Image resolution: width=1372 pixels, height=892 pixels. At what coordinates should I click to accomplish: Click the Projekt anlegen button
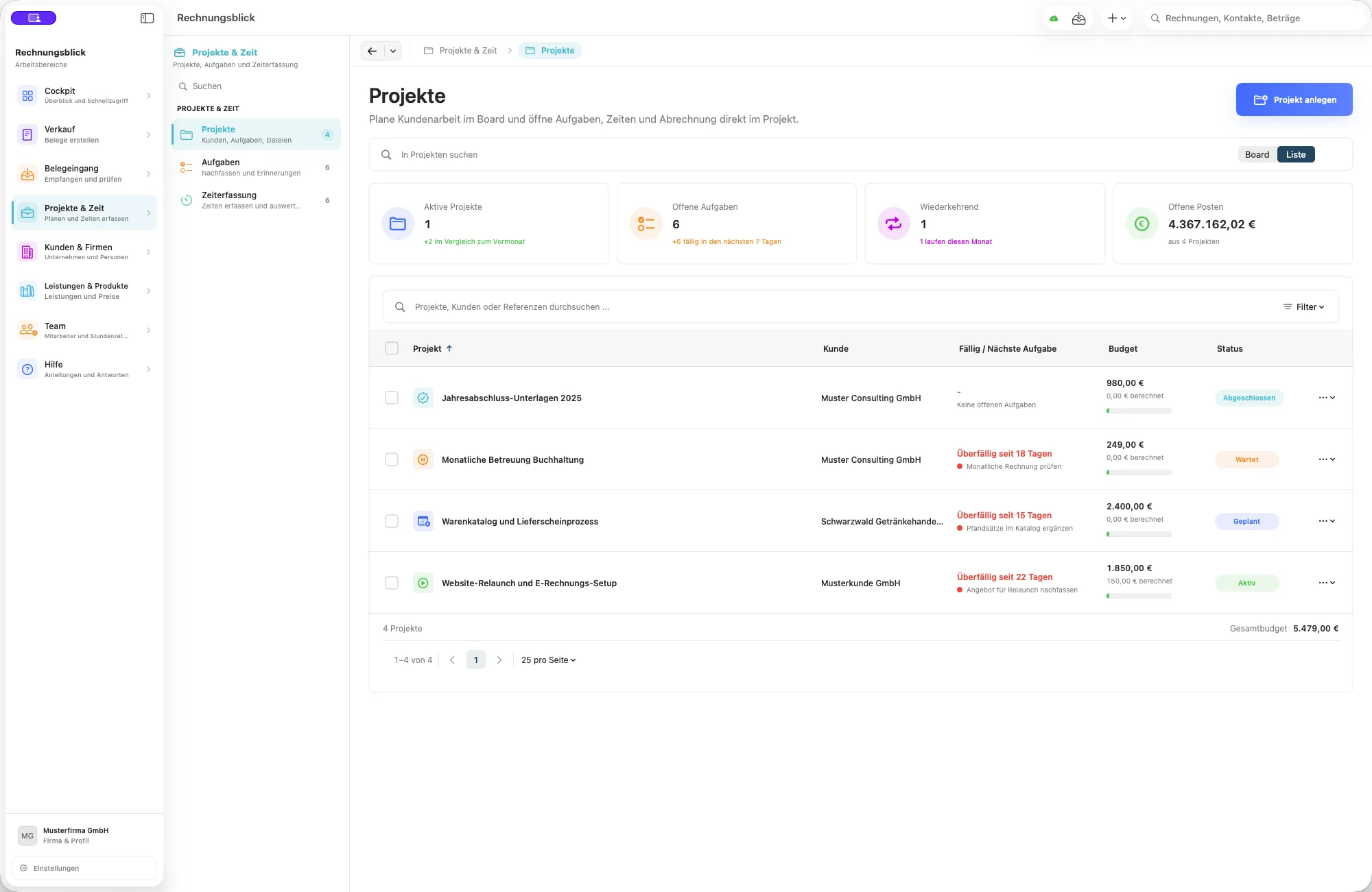[x=1294, y=99]
